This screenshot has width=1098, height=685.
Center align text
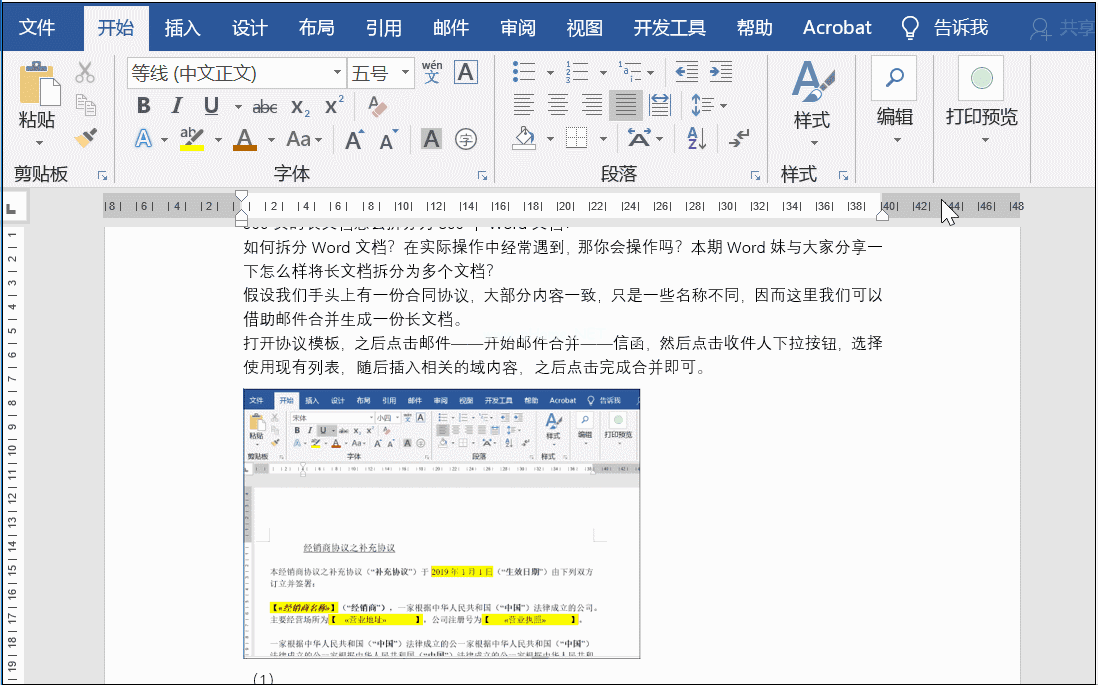pos(557,105)
